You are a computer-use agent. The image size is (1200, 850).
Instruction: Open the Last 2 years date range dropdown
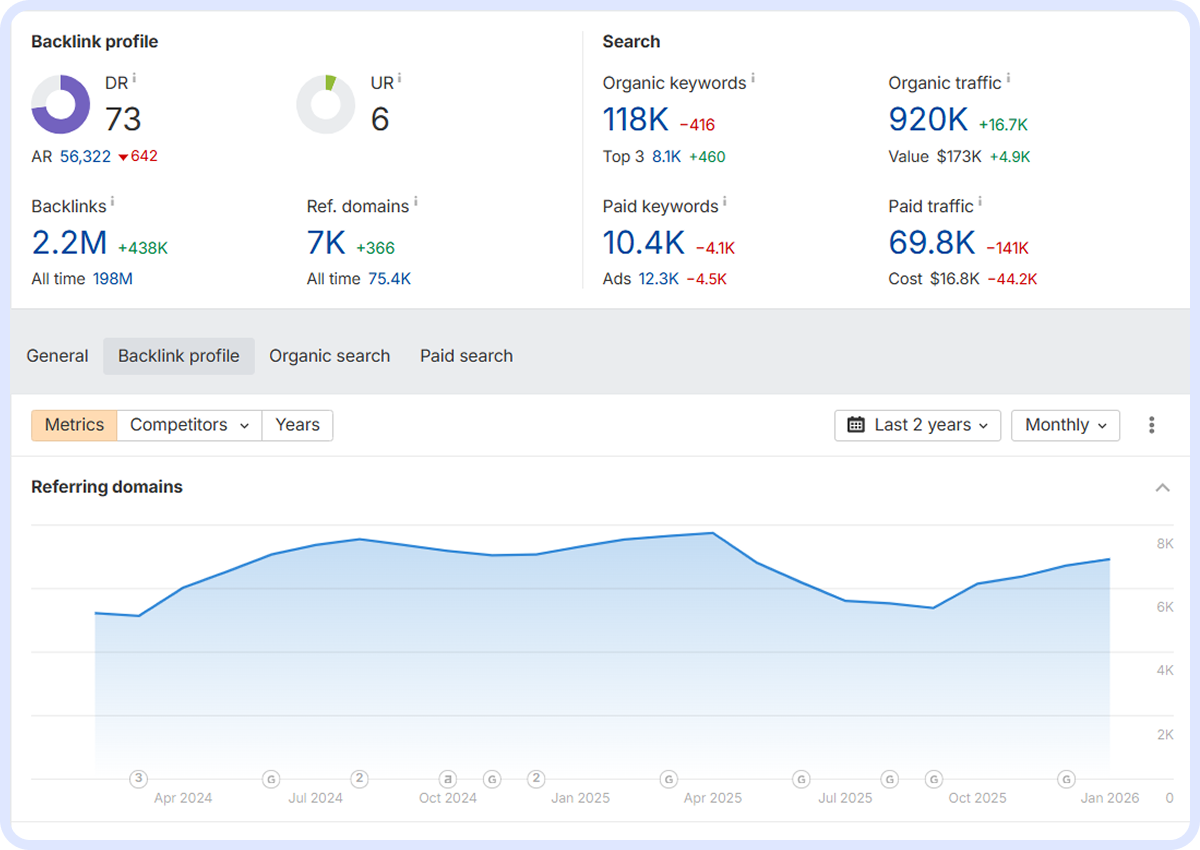tap(917, 425)
